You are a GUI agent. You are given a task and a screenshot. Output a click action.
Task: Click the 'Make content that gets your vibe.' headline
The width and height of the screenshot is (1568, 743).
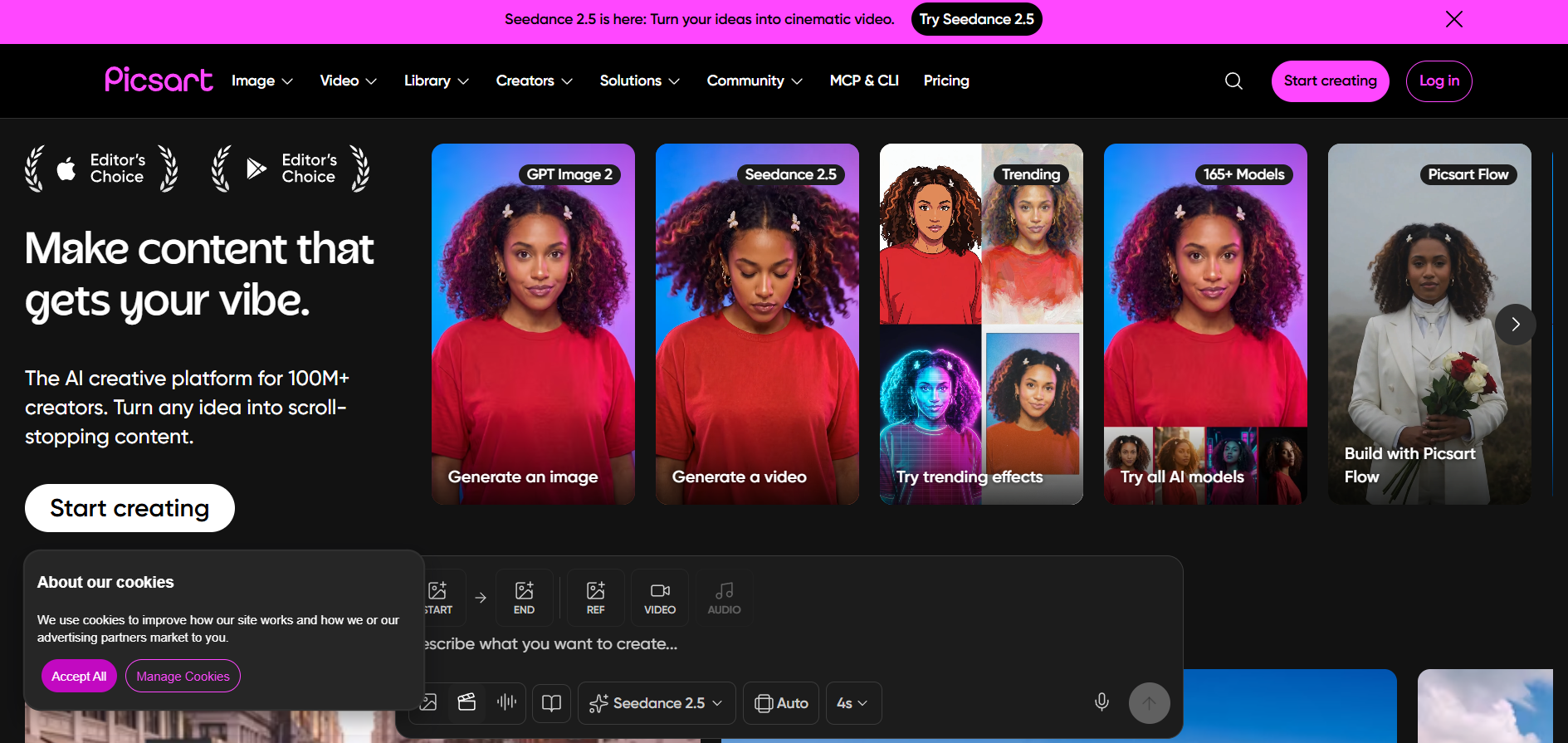coord(199,274)
